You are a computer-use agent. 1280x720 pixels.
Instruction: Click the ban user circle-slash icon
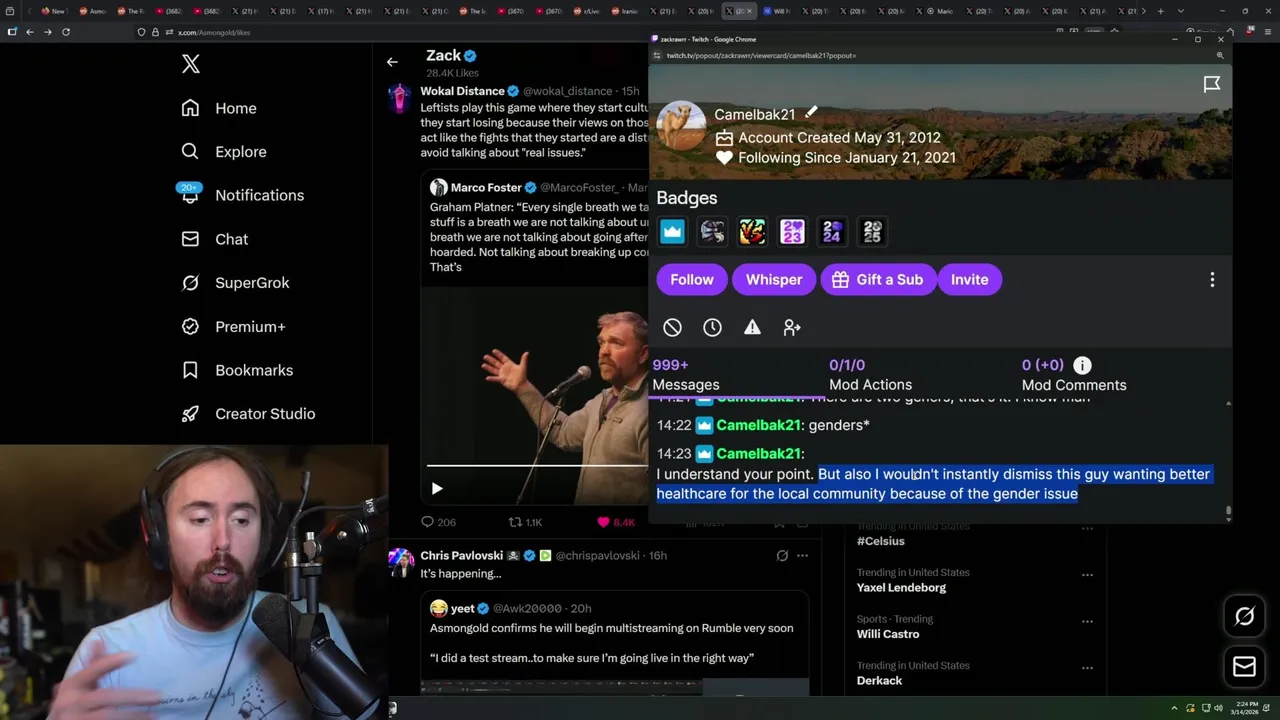(x=672, y=327)
